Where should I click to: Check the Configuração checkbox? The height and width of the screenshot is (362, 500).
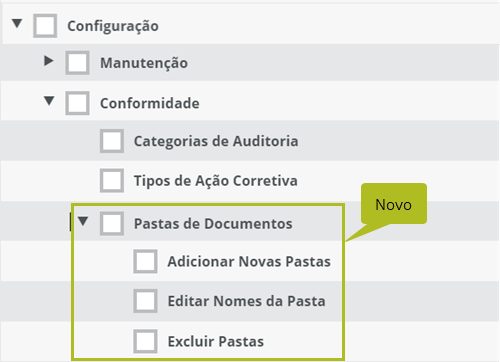tap(45, 26)
